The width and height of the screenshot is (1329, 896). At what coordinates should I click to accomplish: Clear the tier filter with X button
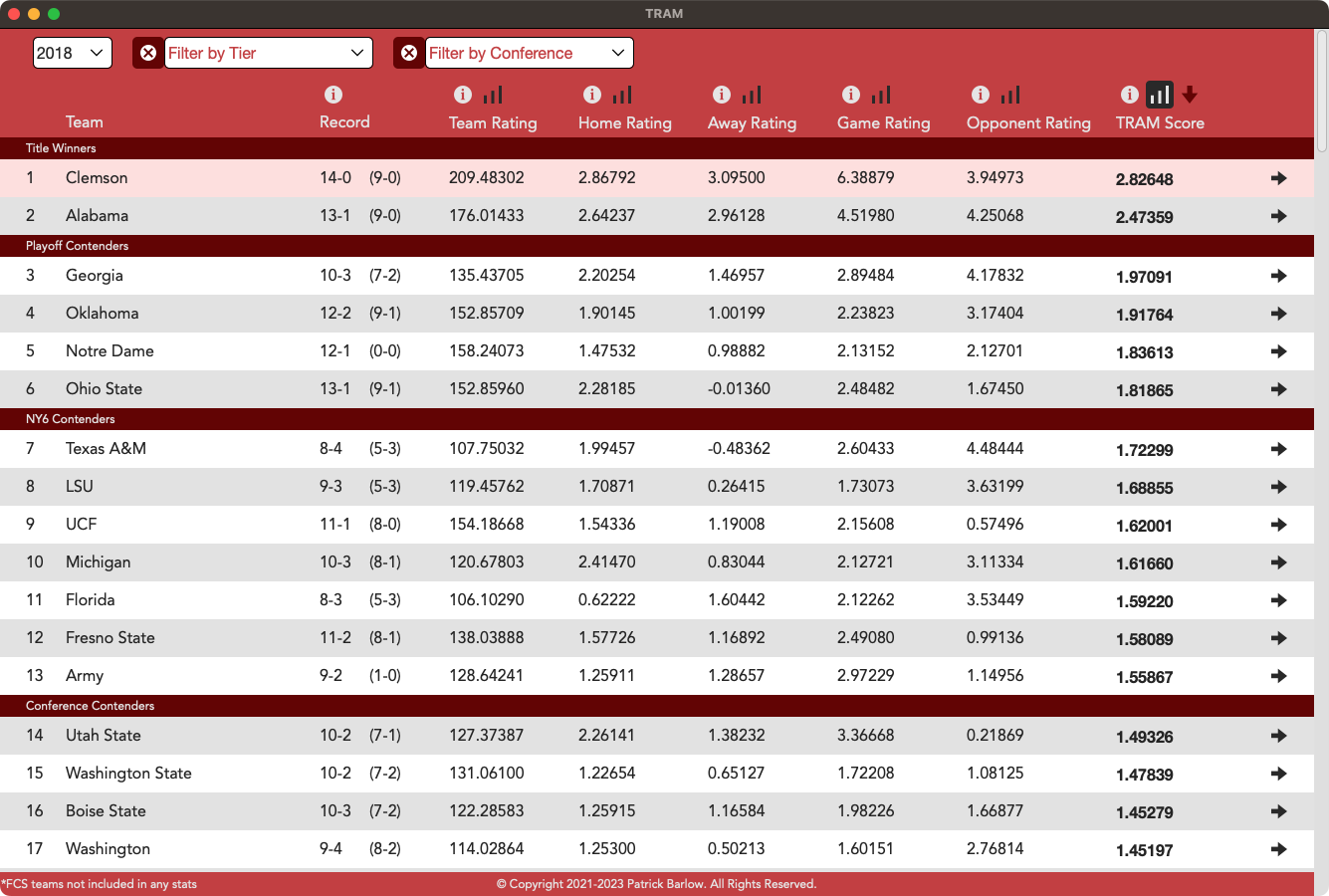point(148,53)
